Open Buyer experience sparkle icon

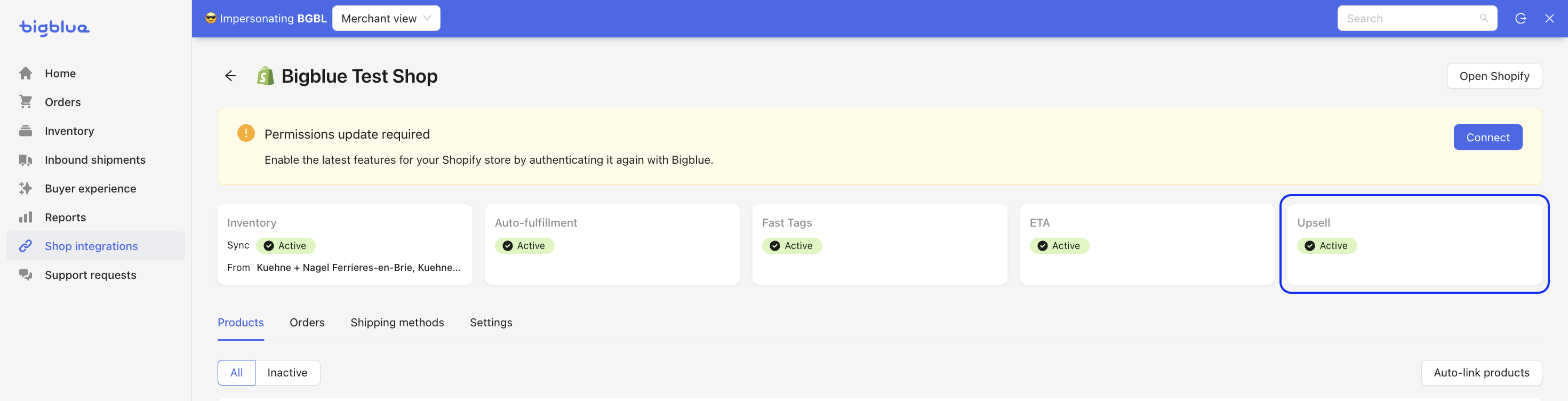26,189
